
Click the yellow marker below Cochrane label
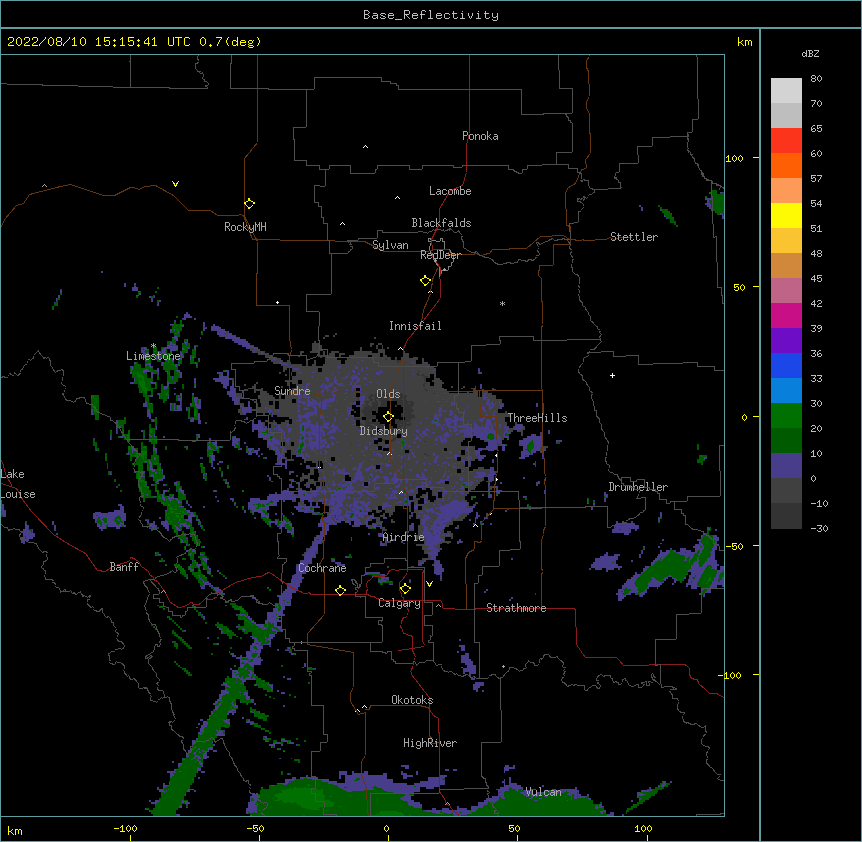pos(340,590)
